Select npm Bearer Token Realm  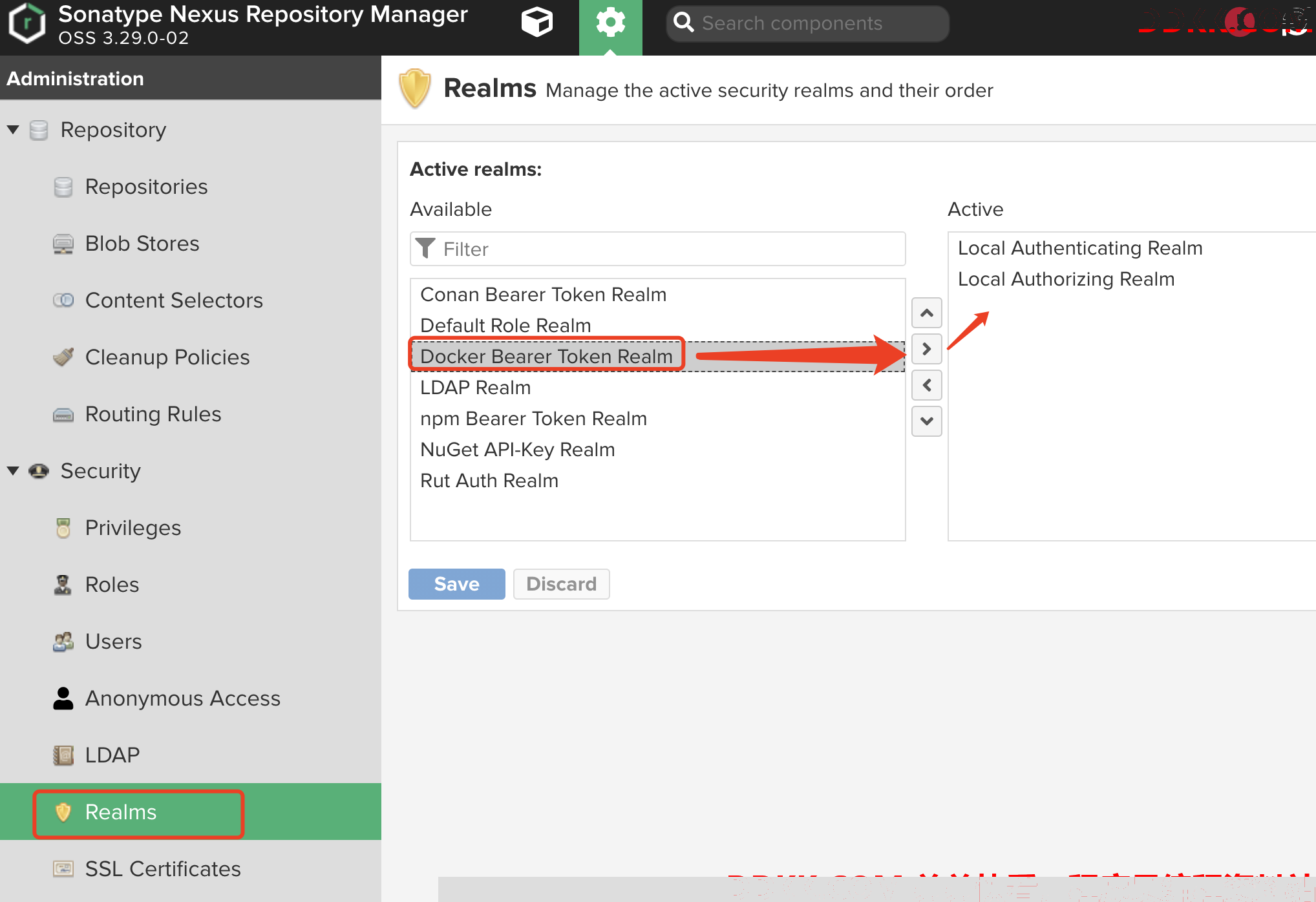(x=658, y=419)
